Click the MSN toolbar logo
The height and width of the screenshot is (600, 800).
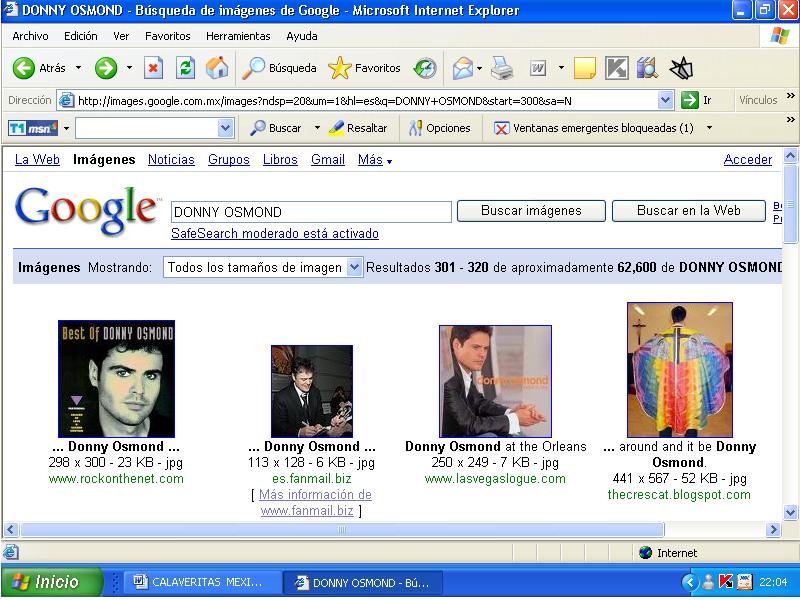pos(33,128)
